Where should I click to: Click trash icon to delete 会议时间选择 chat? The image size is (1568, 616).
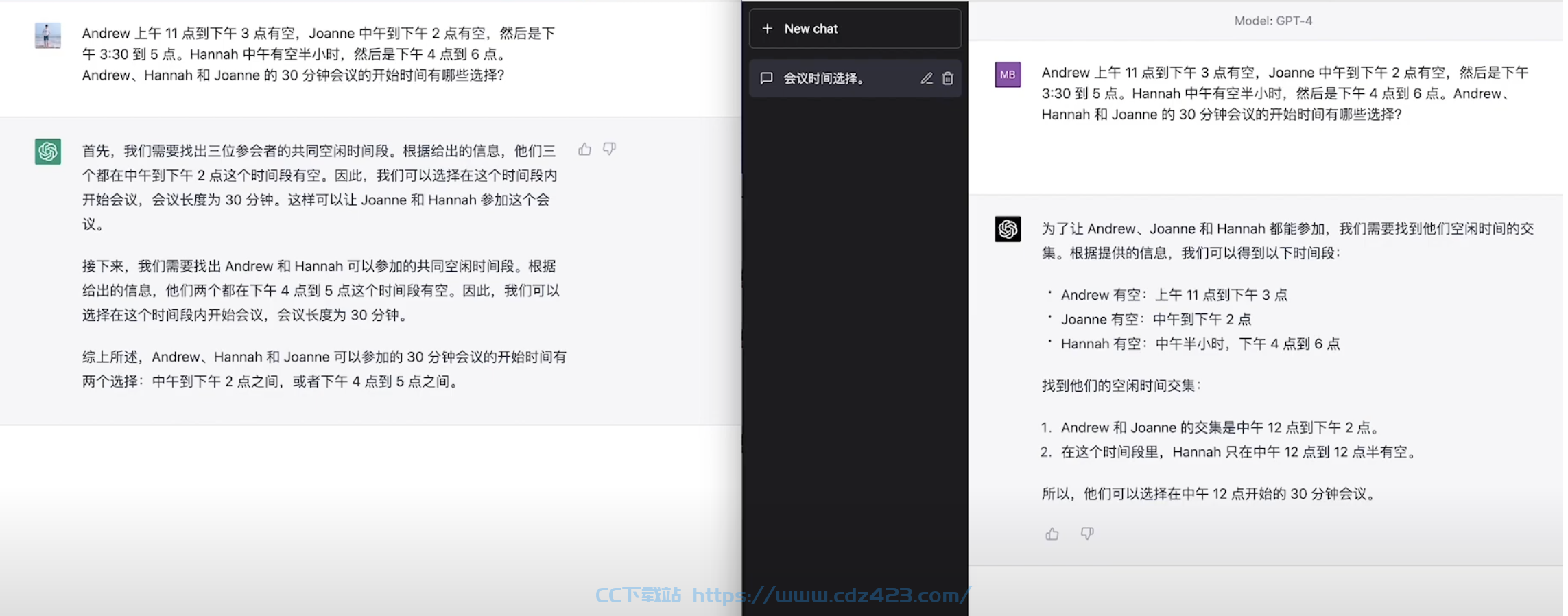[x=948, y=78]
